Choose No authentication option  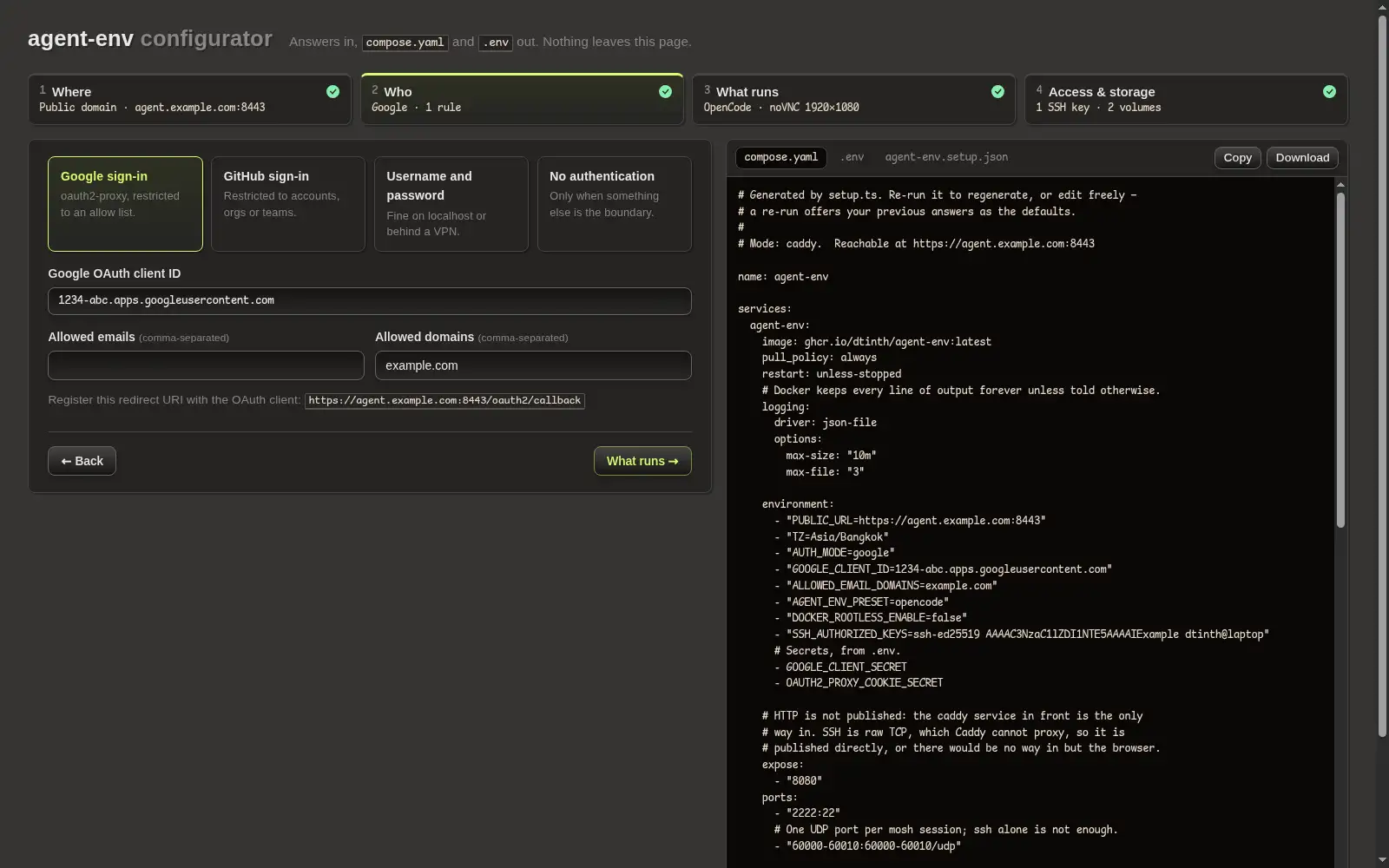pos(615,204)
